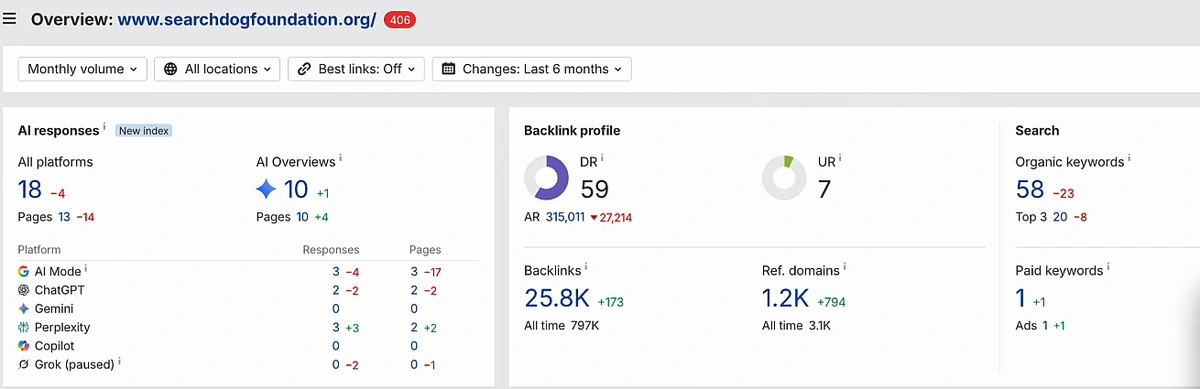Click the Grok logo icon

(x=24, y=364)
